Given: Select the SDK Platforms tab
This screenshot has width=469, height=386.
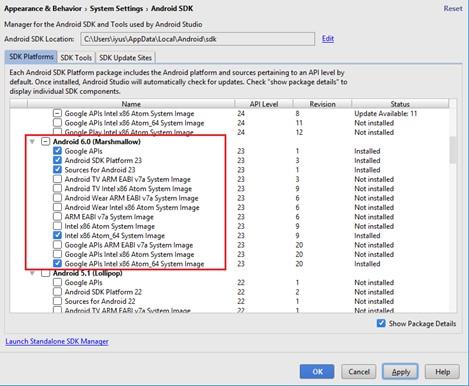Looking at the screenshot, I should pyautogui.click(x=31, y=57).
